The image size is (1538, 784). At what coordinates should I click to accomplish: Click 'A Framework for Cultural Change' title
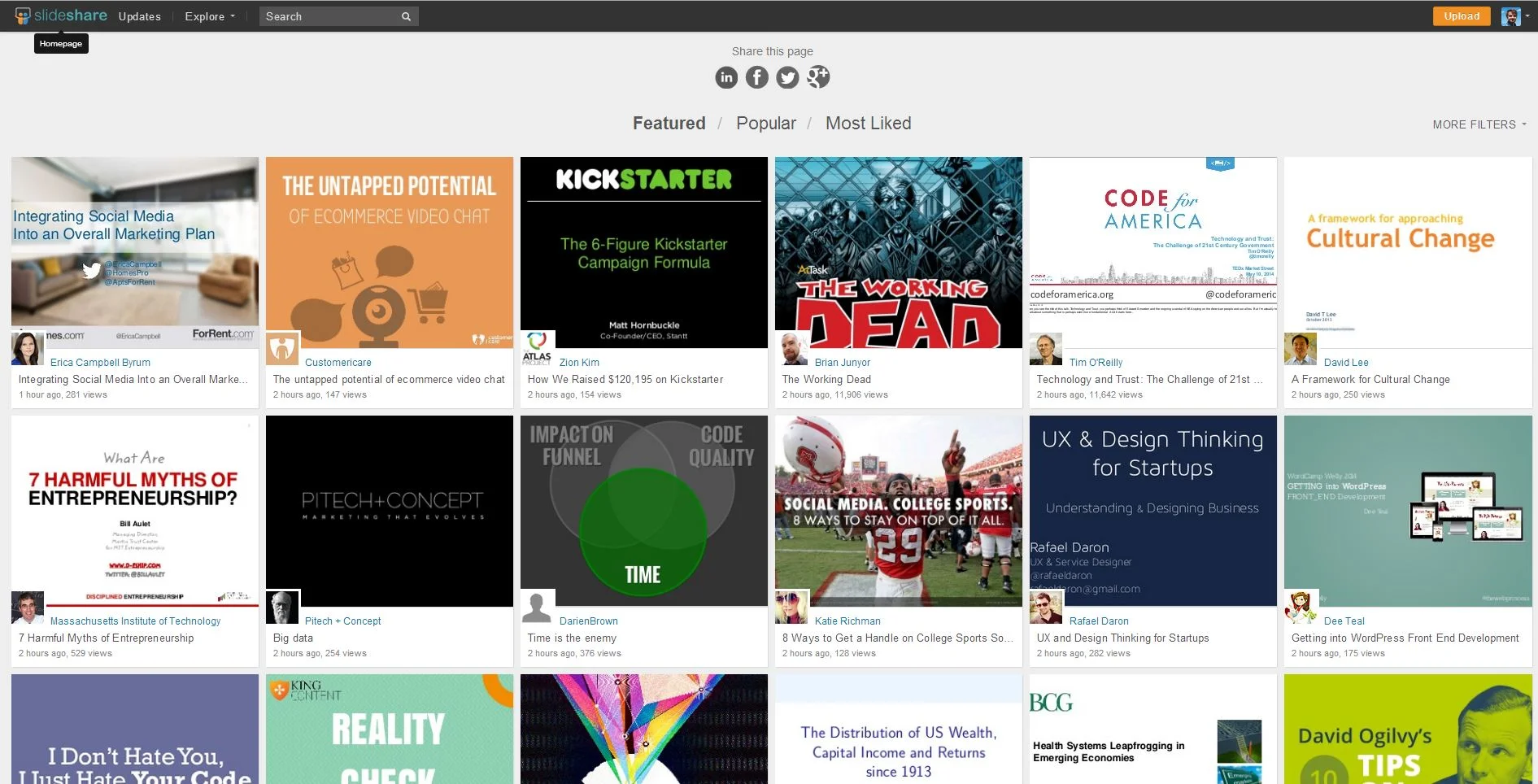pyautogui.click(x=1370, y=380)
